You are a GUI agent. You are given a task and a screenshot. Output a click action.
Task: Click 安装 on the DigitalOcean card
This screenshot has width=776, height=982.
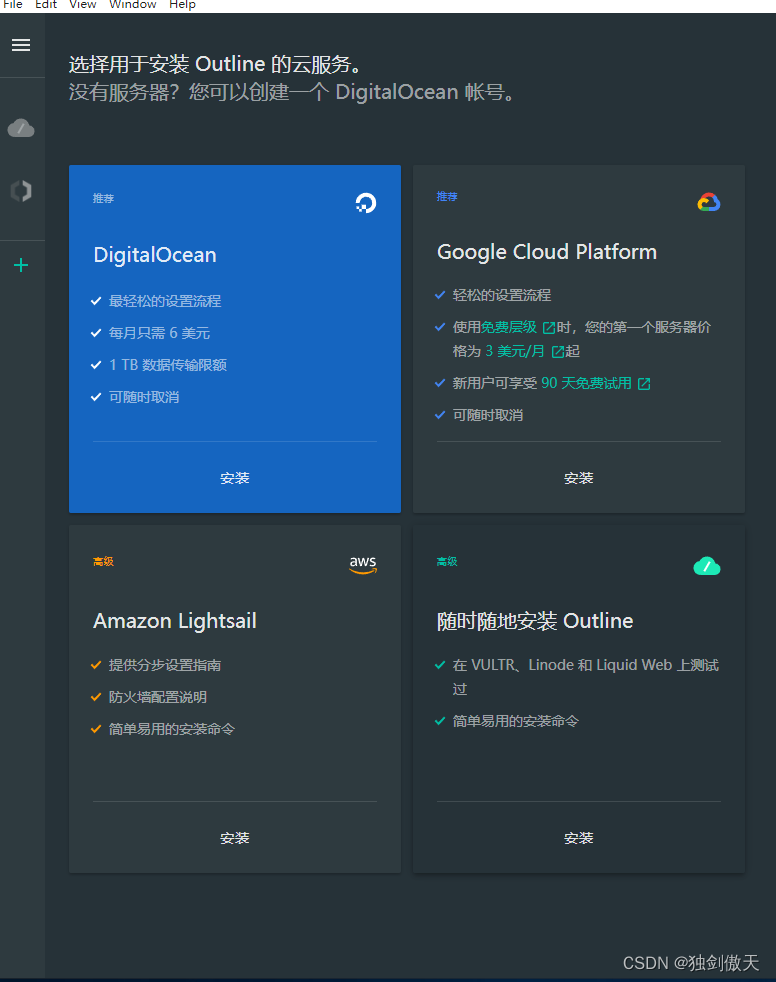(235, 478)
